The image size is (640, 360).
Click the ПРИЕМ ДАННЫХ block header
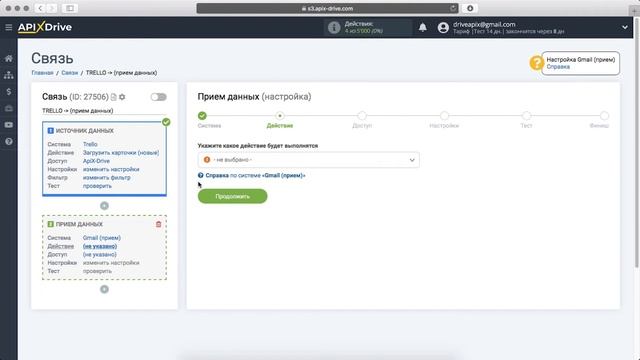pyautogui.click(x=76, y=224)
